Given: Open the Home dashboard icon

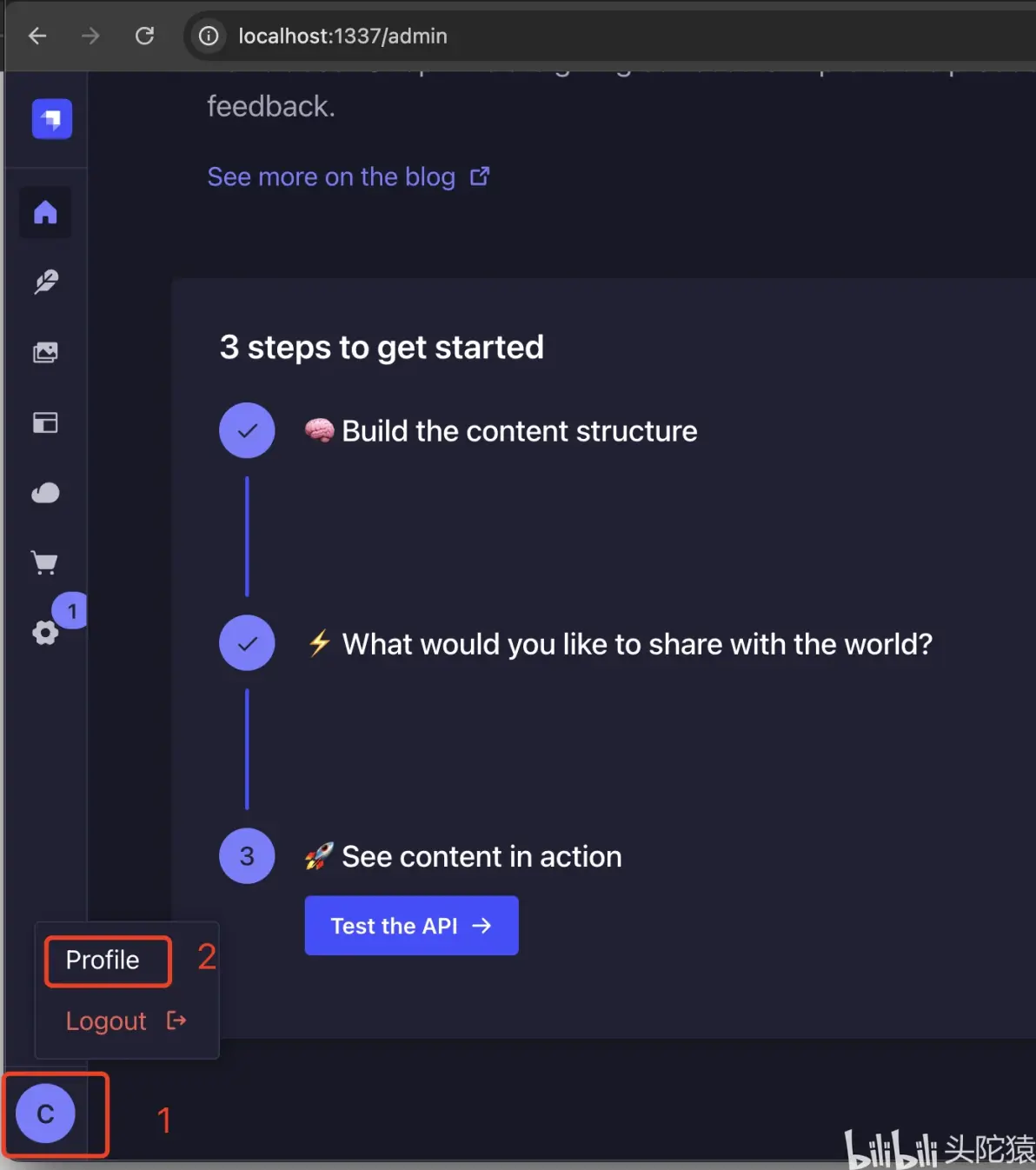Looking at the screenshot, I should click(45, 212).
